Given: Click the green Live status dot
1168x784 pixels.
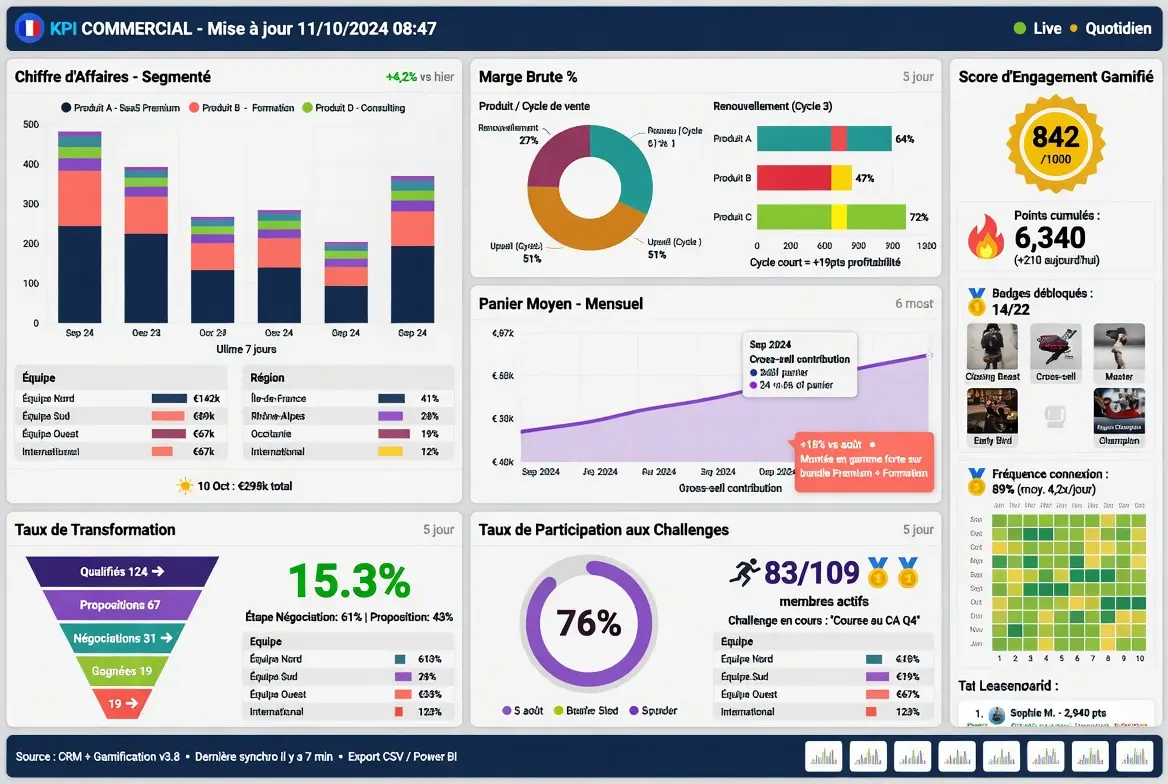Looking at the screenshot, I should pyautogui.click(x=1020, y=28).
